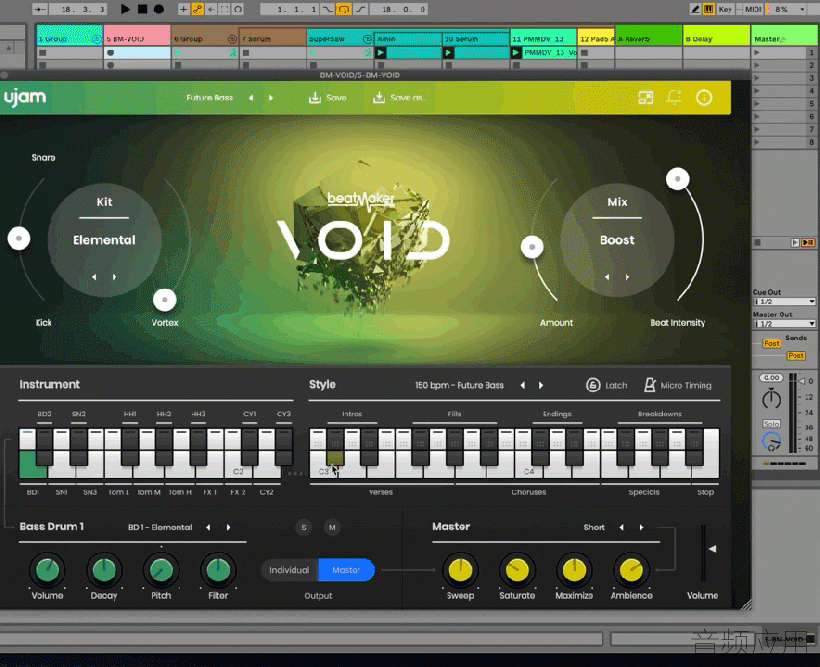Open ujam notifications bell icon
Viewport: 820px width, 667px height.
point(674,97)
